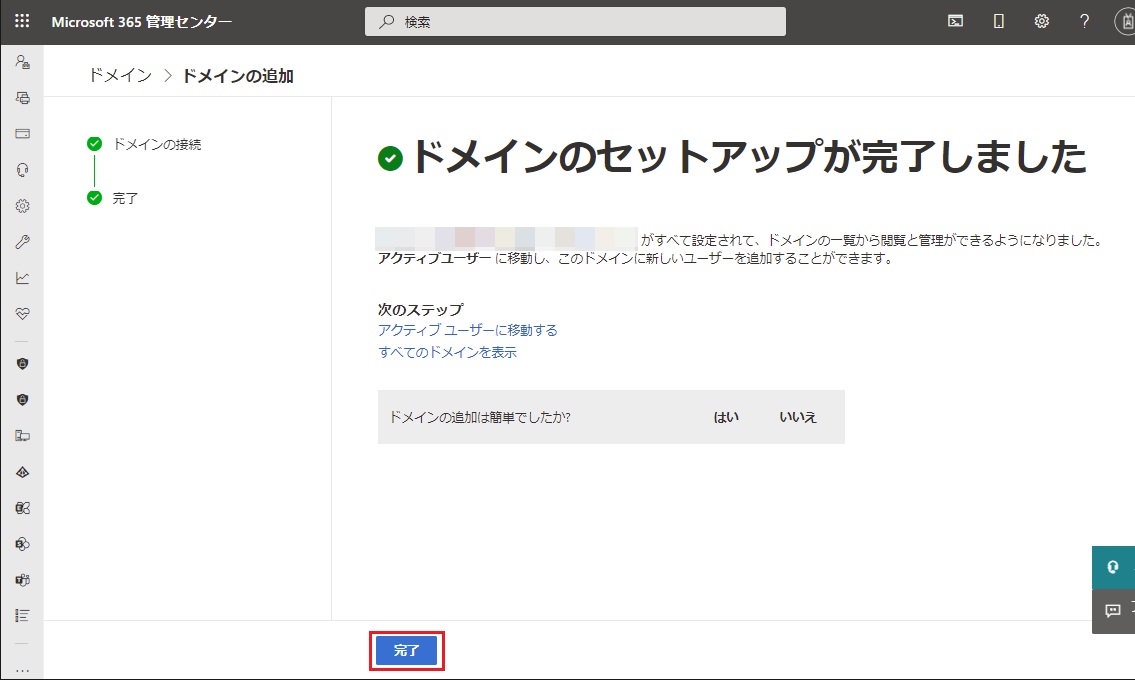Open Users in the left sidebar
Image resolution: width=1135 pixels, height=680 pixels.
(22, 62)
